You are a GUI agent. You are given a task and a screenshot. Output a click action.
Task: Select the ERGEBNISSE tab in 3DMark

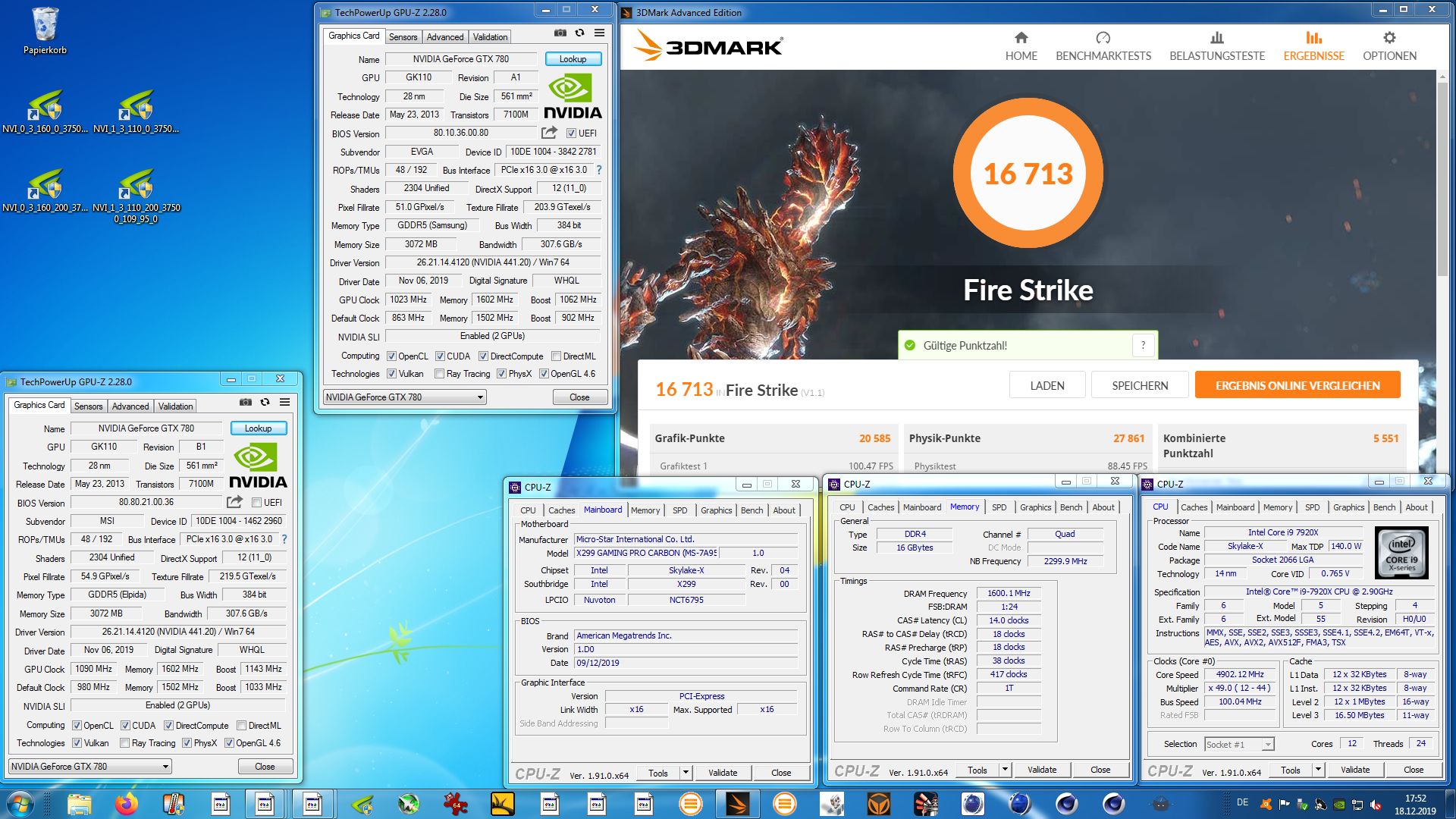[x=1313, y=46]
